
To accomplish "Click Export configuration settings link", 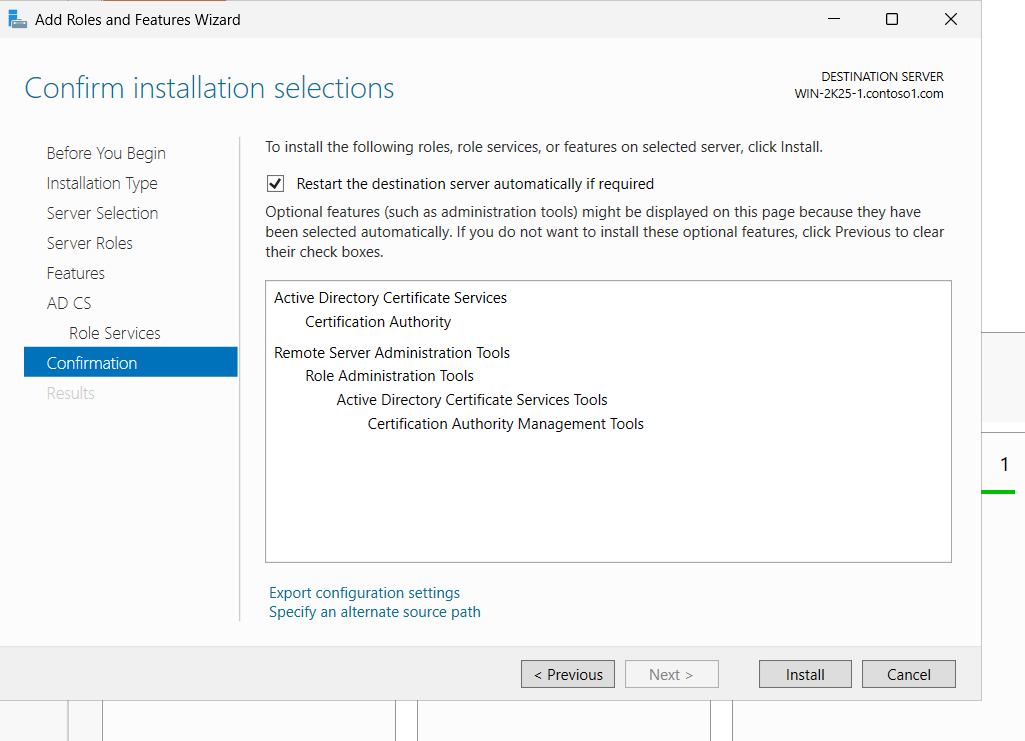I will pos(364,593).
